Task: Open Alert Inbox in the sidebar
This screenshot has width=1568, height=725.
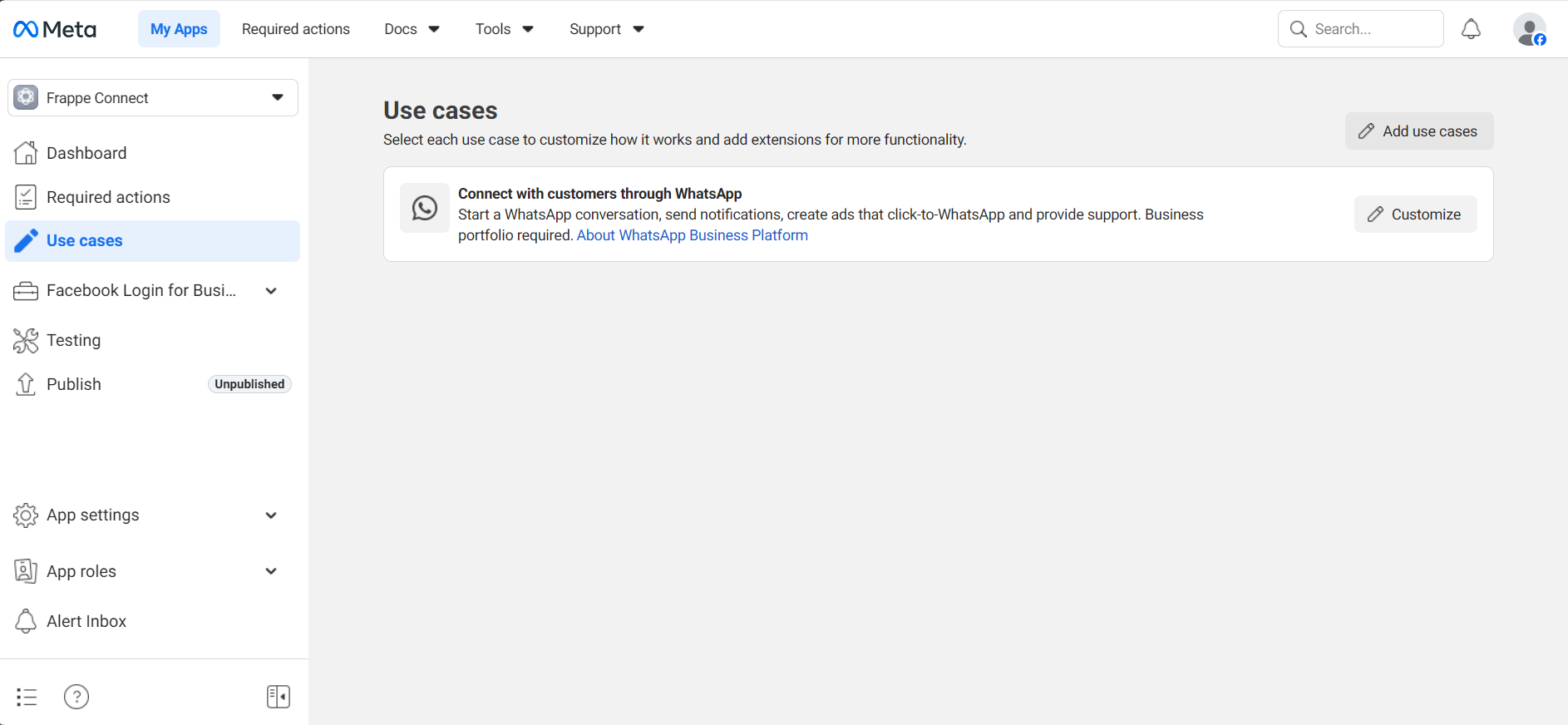Action: point(86,621)
